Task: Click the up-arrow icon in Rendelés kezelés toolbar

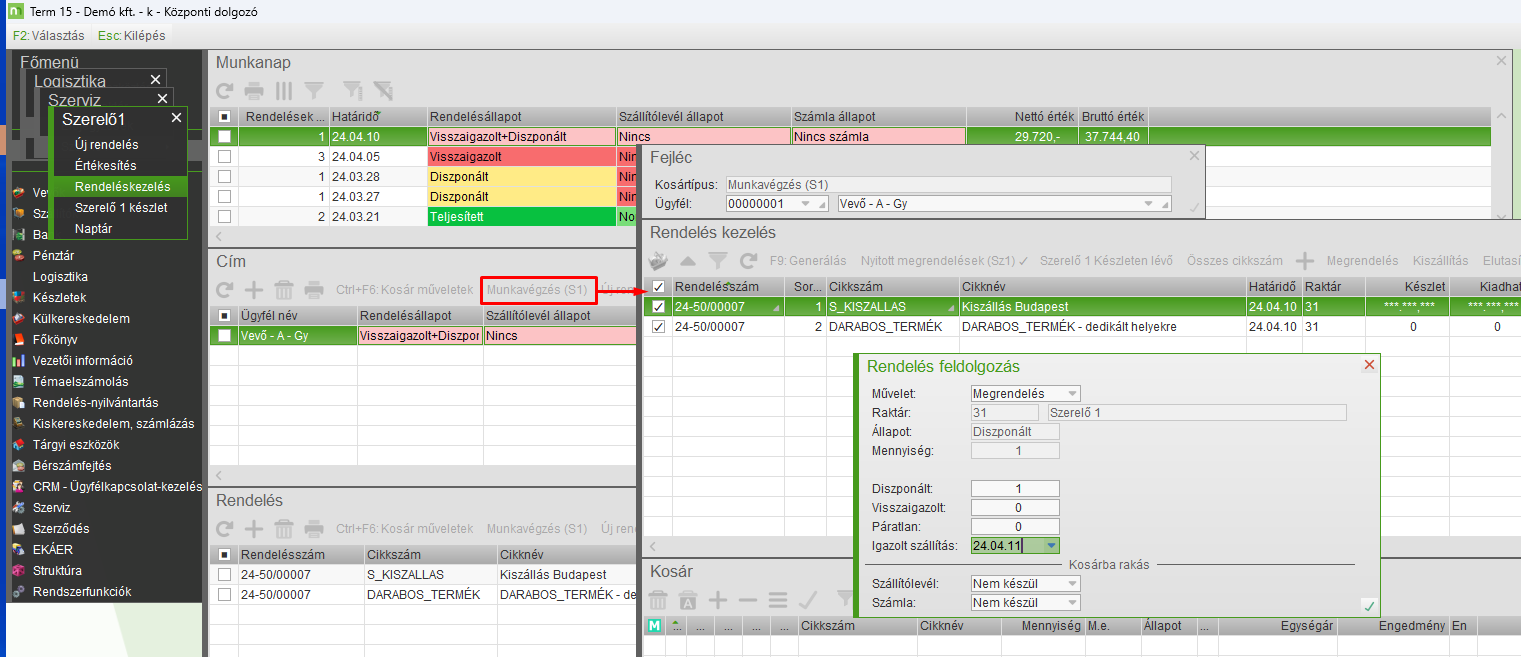Action: click(688, 261)
